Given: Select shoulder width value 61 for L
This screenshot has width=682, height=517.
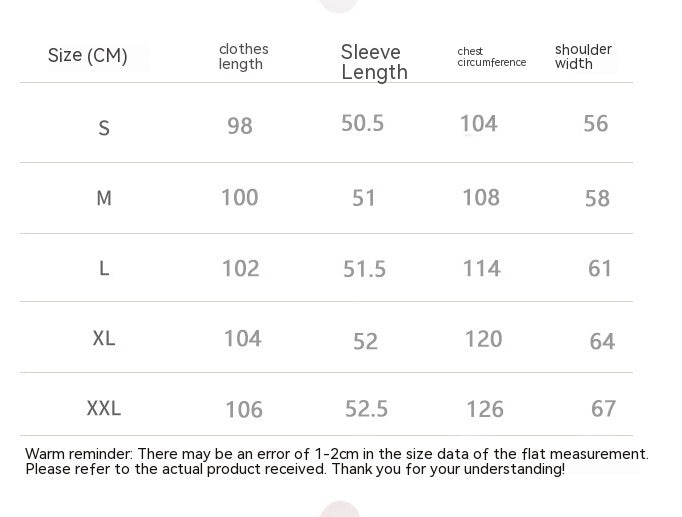Looking at the screenshot, I should pyautogui.click(x=600, y=268).
